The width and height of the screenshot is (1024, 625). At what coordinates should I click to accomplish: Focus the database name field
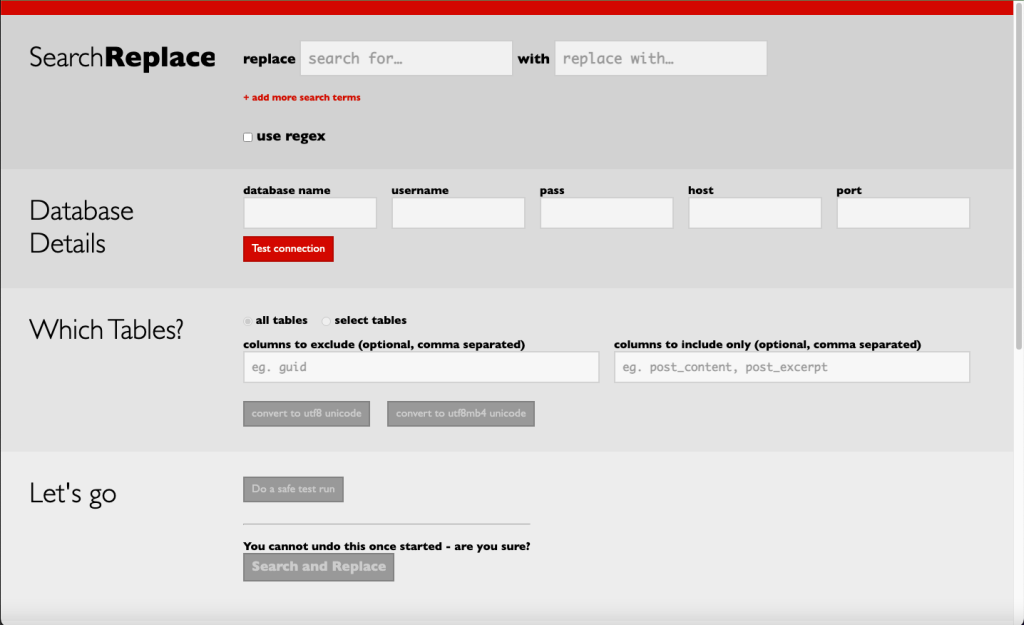coord(310,213)
